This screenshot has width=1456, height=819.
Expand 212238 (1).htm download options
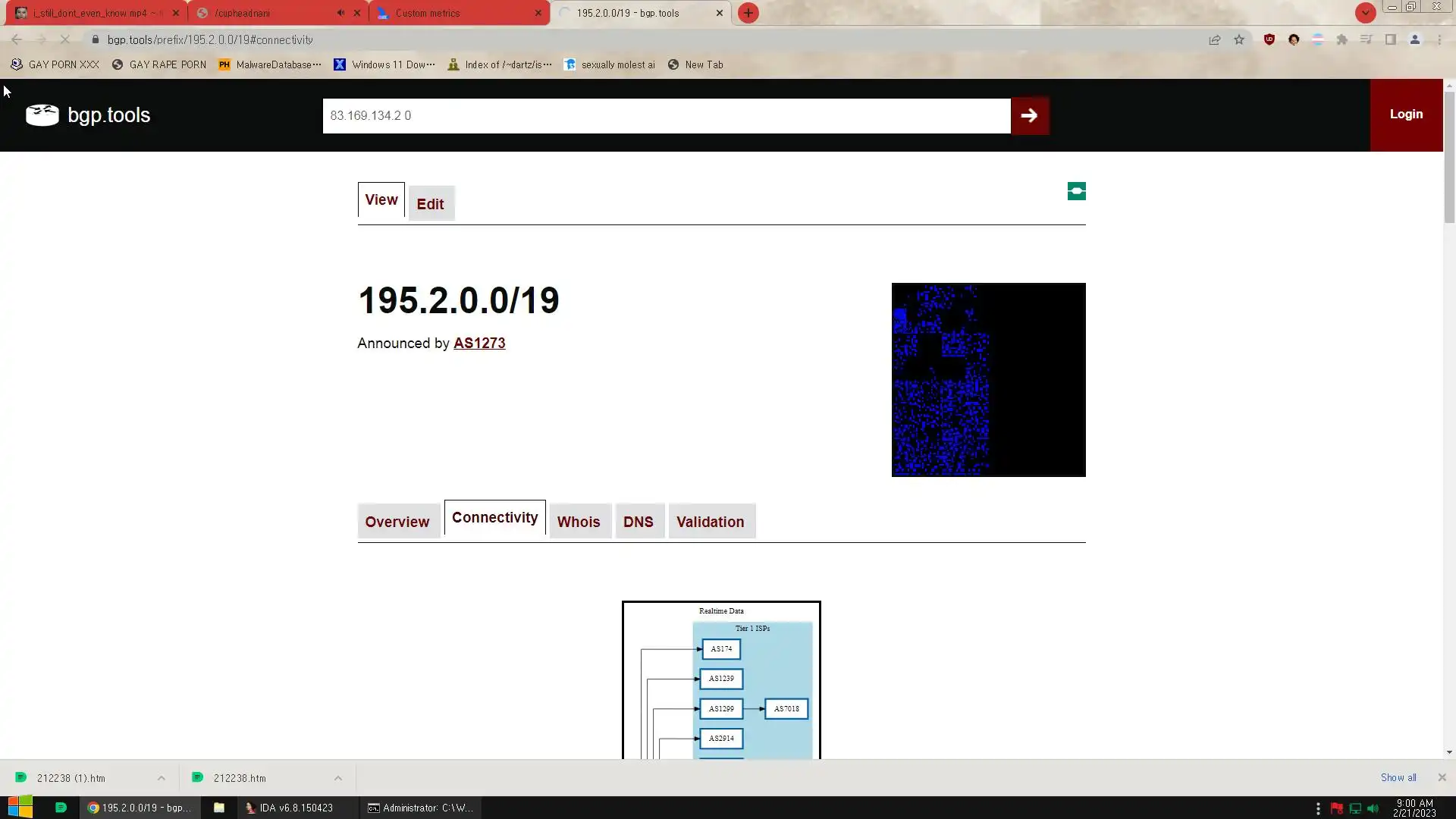coord(161,778)
